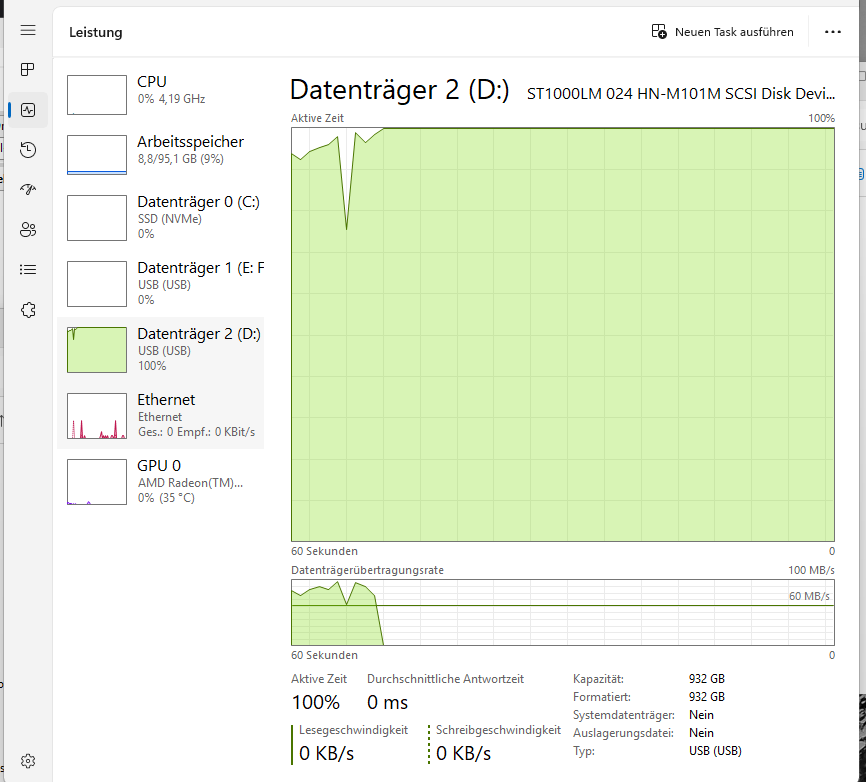Image resolution: width=866 pixels, height=782 pixels.
Task: Click the large Aktive Zeit graph
Action: point(562,335)
